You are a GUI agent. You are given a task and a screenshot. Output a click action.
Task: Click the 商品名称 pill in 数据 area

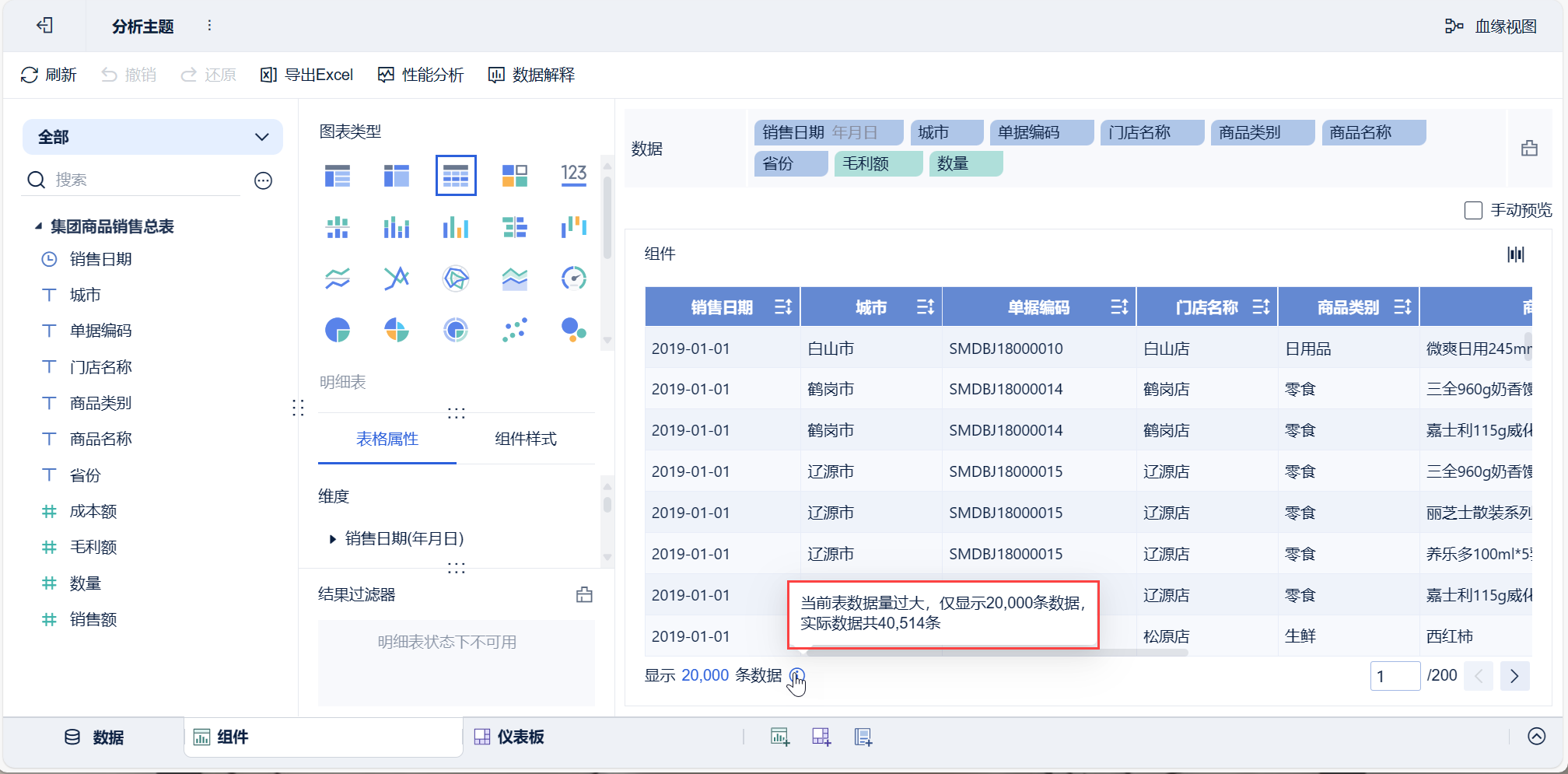point(1374,133)
